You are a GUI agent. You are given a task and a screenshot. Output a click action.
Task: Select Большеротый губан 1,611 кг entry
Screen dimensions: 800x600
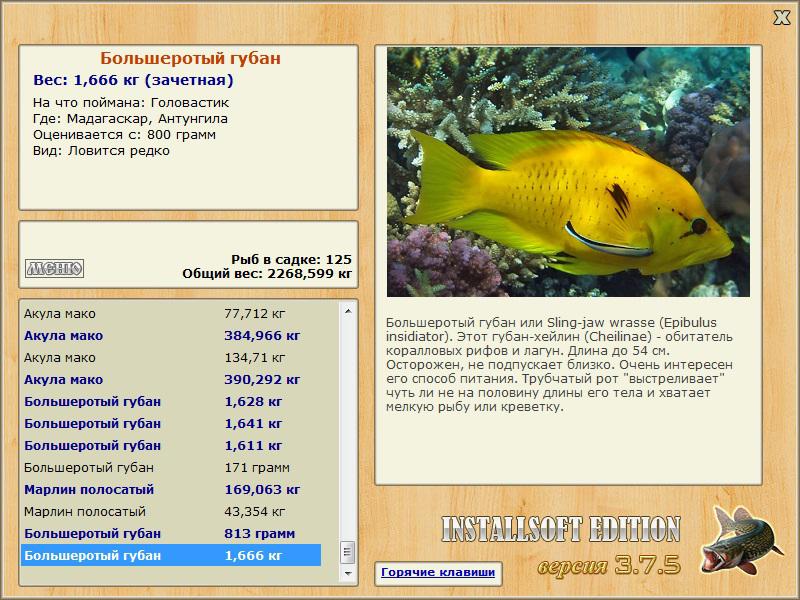point(171,445)
